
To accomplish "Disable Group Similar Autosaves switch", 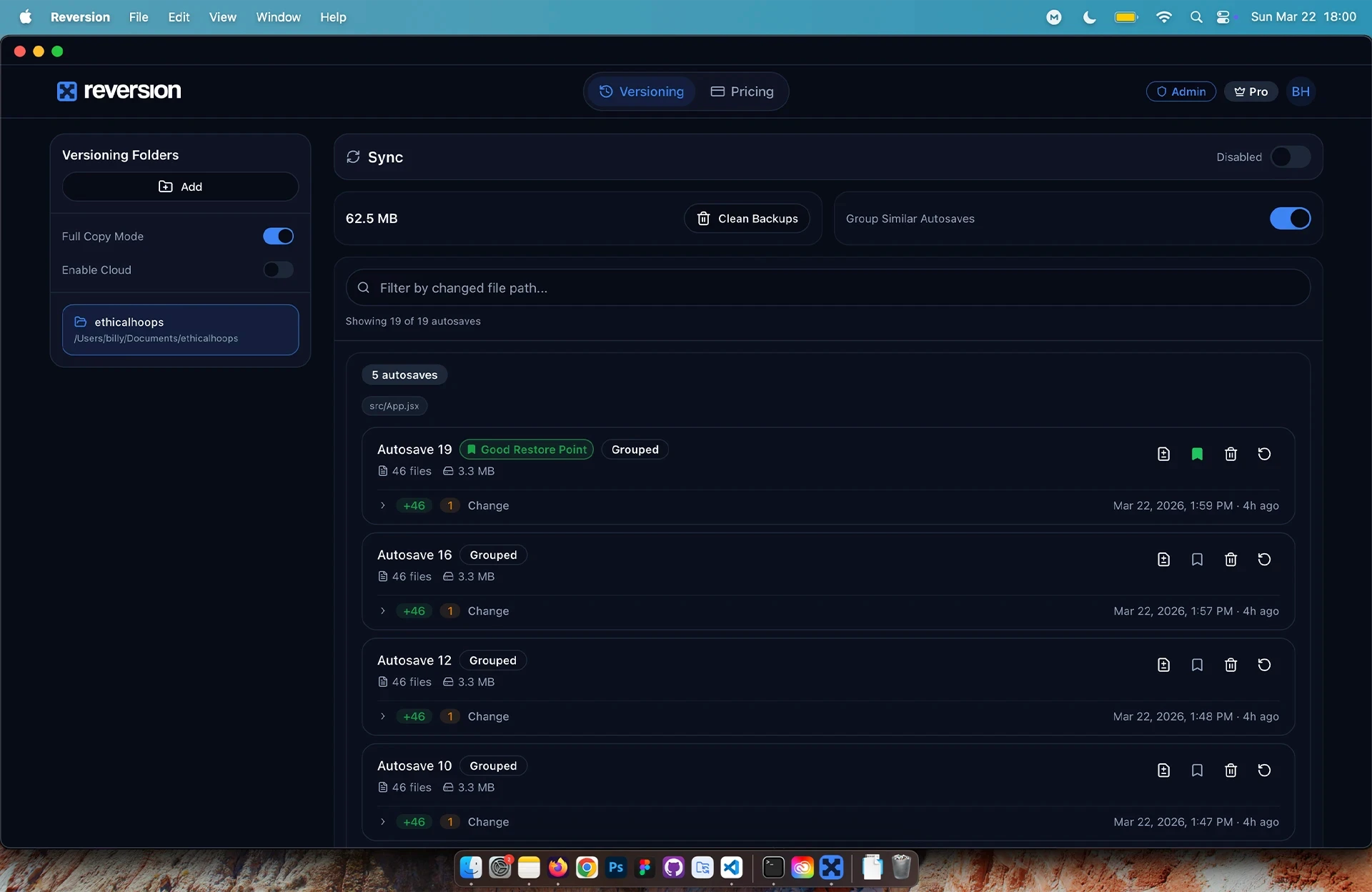I will [x=1290, y=219].
